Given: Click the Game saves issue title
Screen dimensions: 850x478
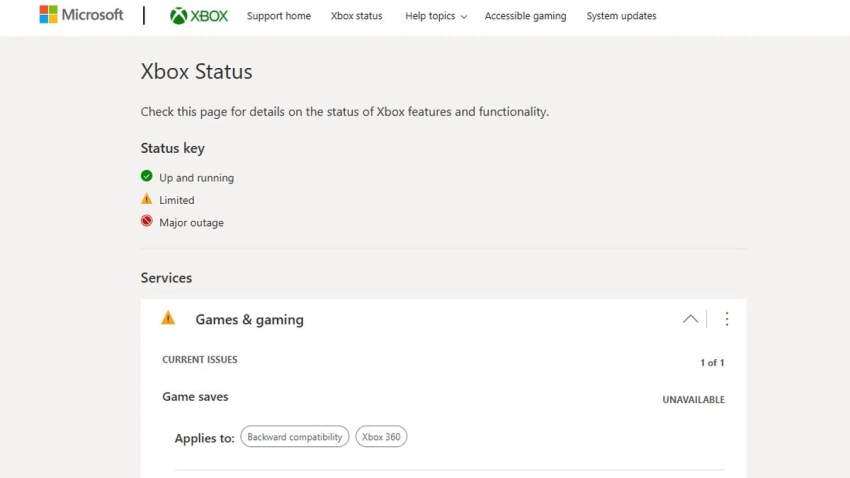Looking at the screenshot, I should (x=195, y=397).
